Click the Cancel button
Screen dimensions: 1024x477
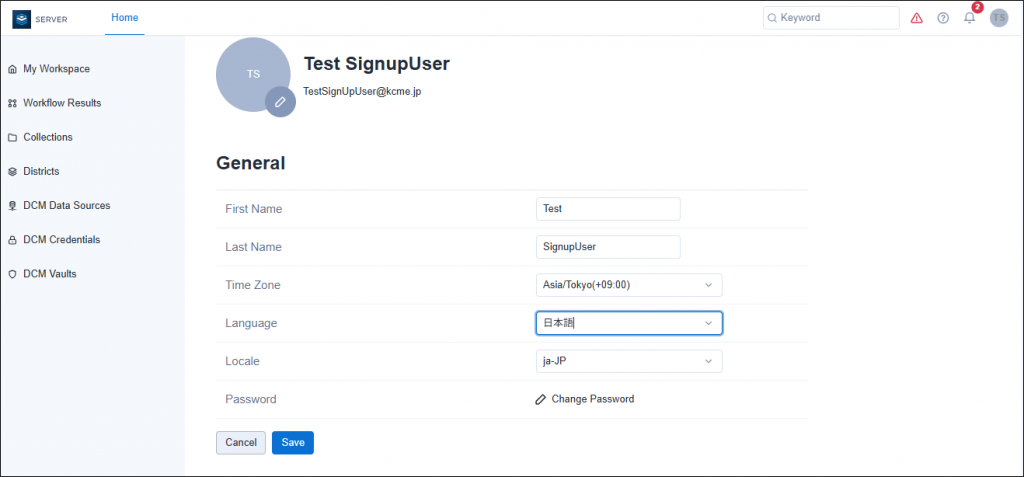[241, 442]
